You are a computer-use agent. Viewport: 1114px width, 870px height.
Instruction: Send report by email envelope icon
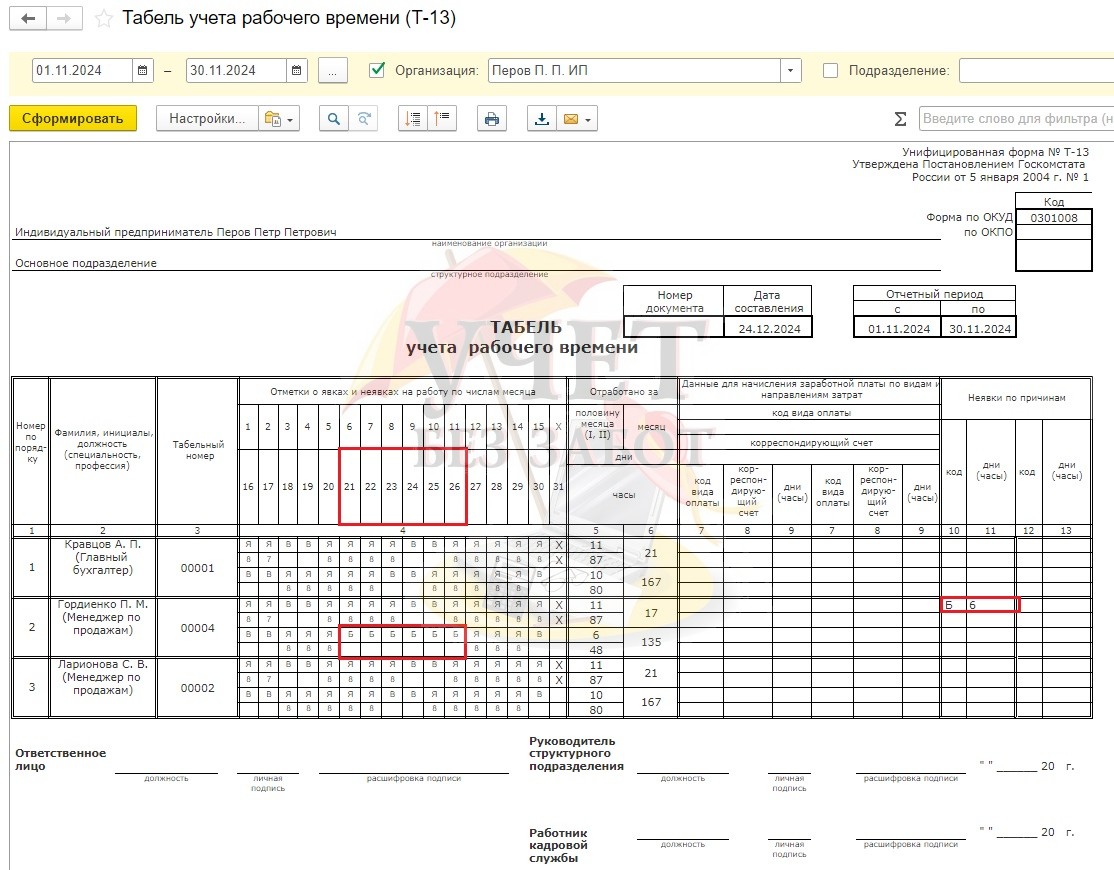pos(577,119)
